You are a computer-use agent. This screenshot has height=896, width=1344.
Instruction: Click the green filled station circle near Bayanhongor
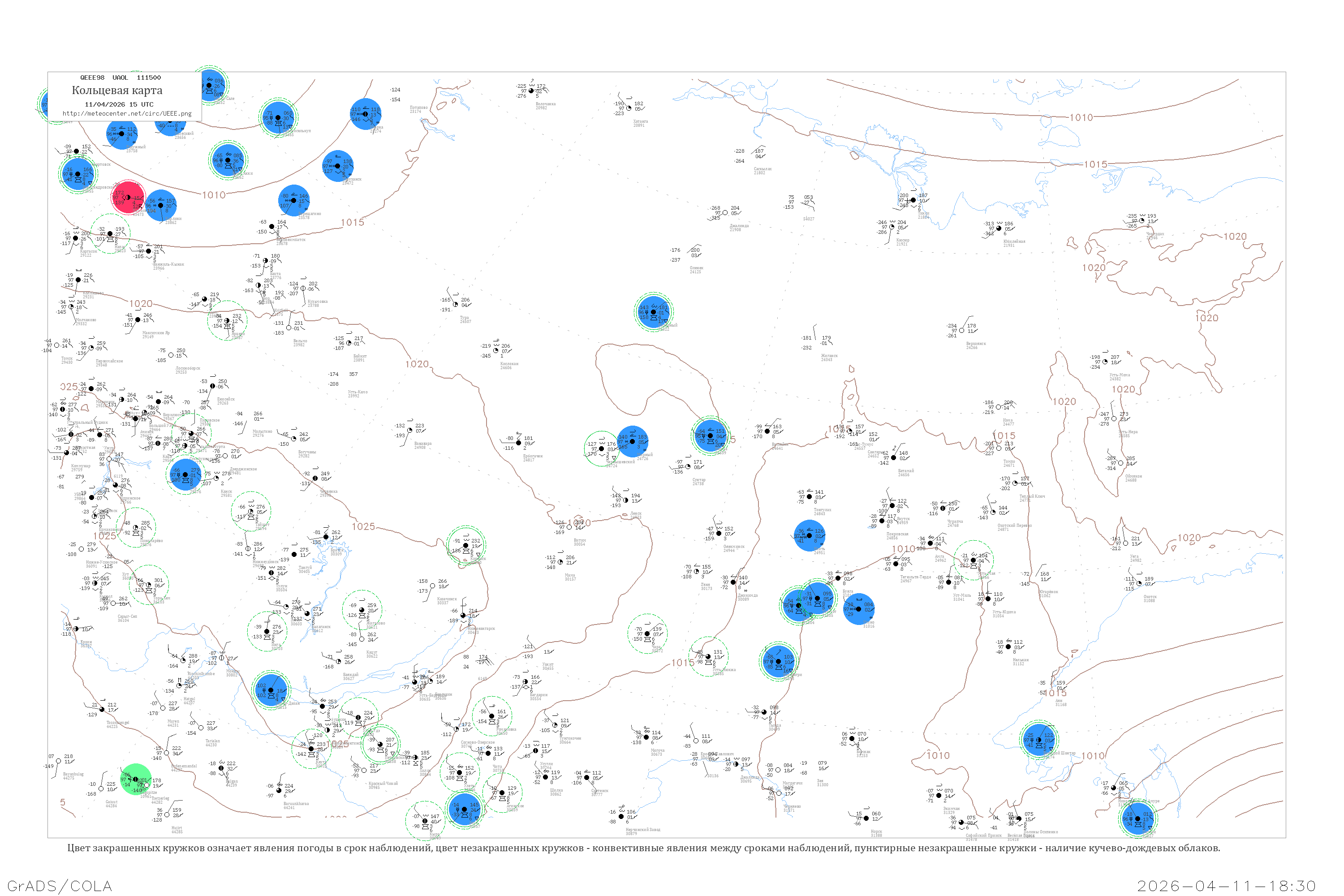coord(136,780)
